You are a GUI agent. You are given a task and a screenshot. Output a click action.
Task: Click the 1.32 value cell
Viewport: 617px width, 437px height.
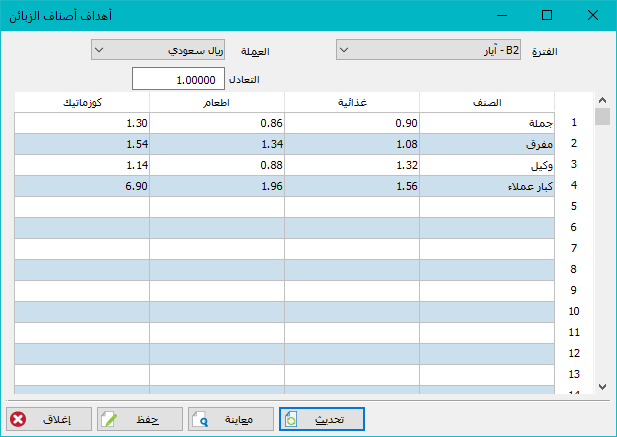pyautogui.click(x=352, y=165)
